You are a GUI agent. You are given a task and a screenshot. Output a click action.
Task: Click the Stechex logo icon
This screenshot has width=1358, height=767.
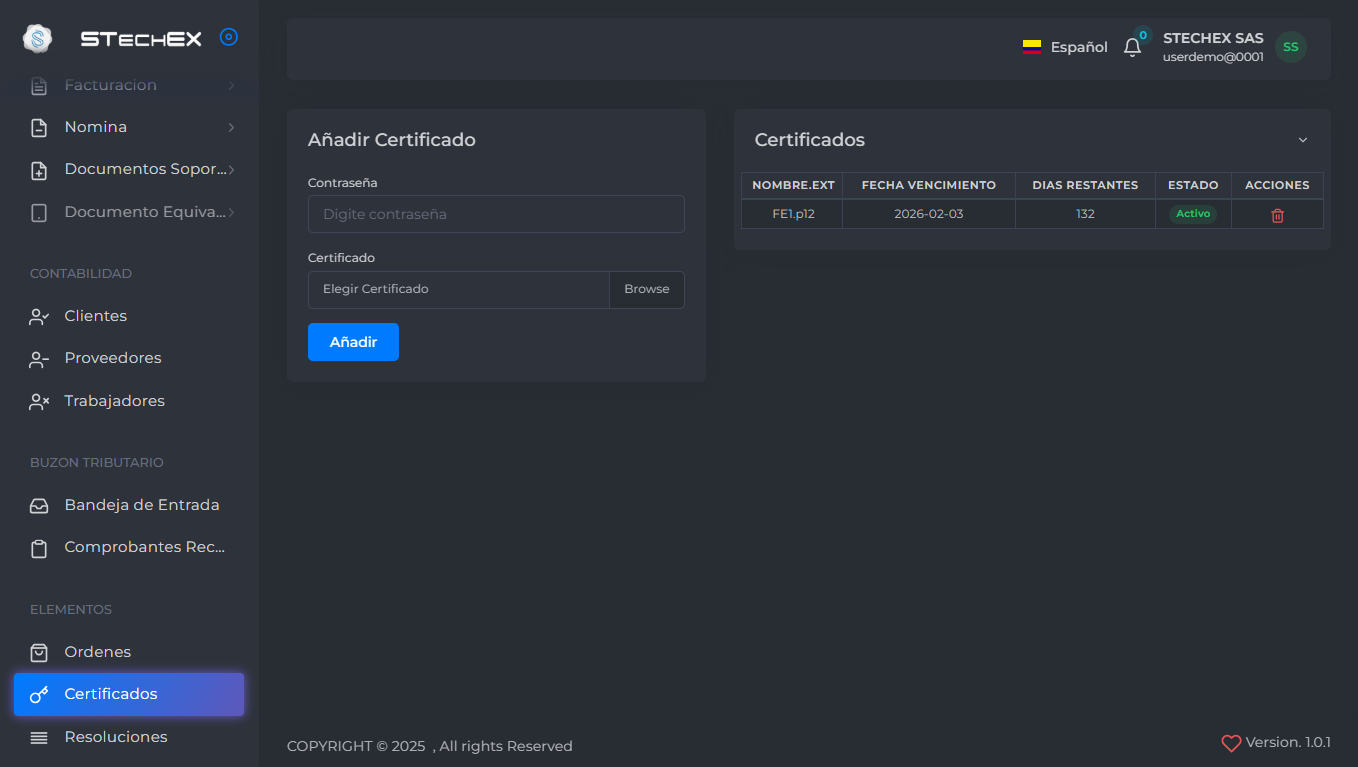37,39
